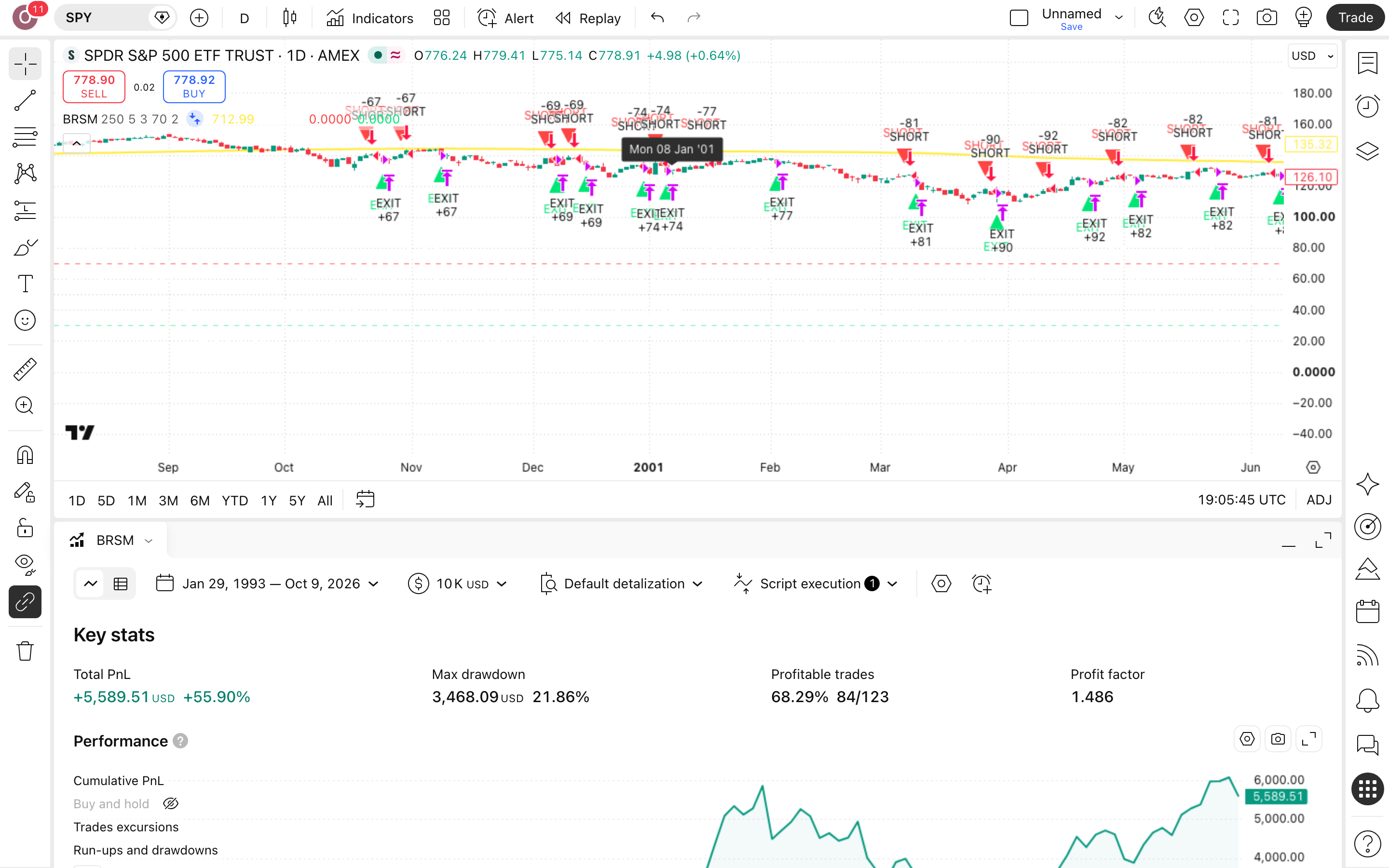This screenshot has width=1389, height=868.
Task: Select the trend line drawing tool
Action: [25, 100]
